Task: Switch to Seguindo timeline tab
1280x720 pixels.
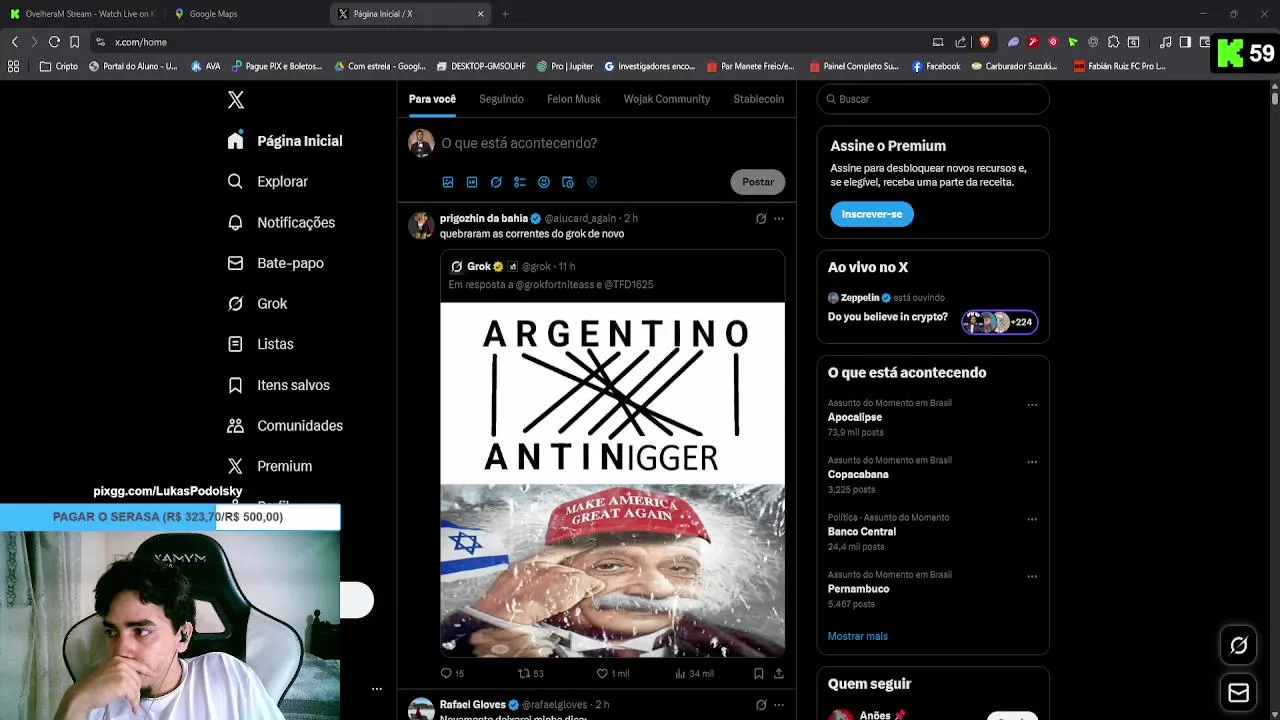Action: coord(501,99)
